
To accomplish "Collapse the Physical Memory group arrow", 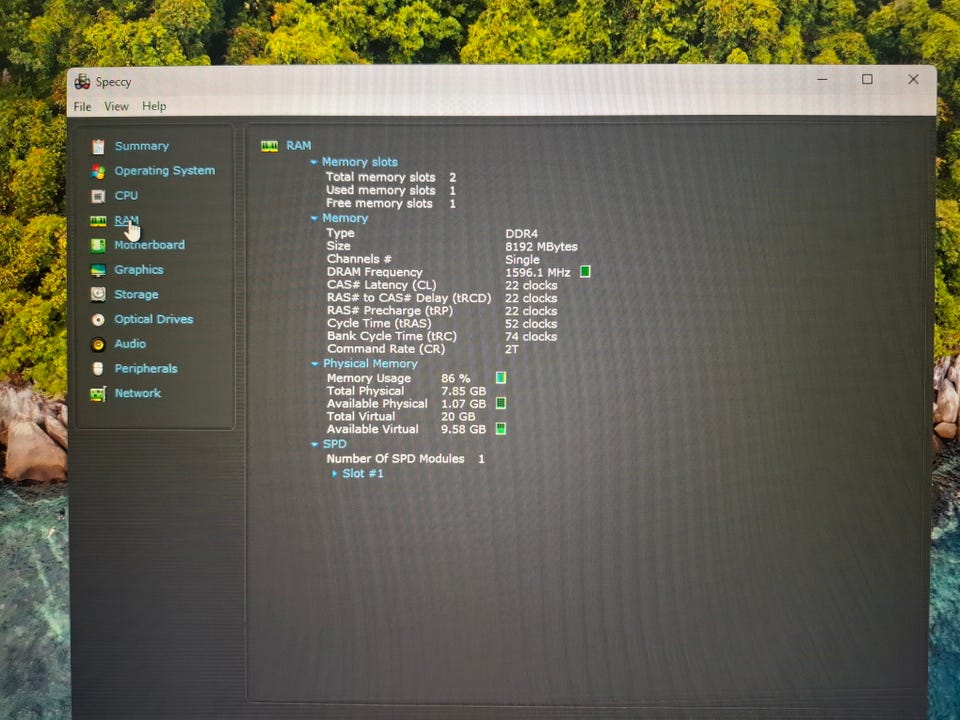I will click(315, 364).
